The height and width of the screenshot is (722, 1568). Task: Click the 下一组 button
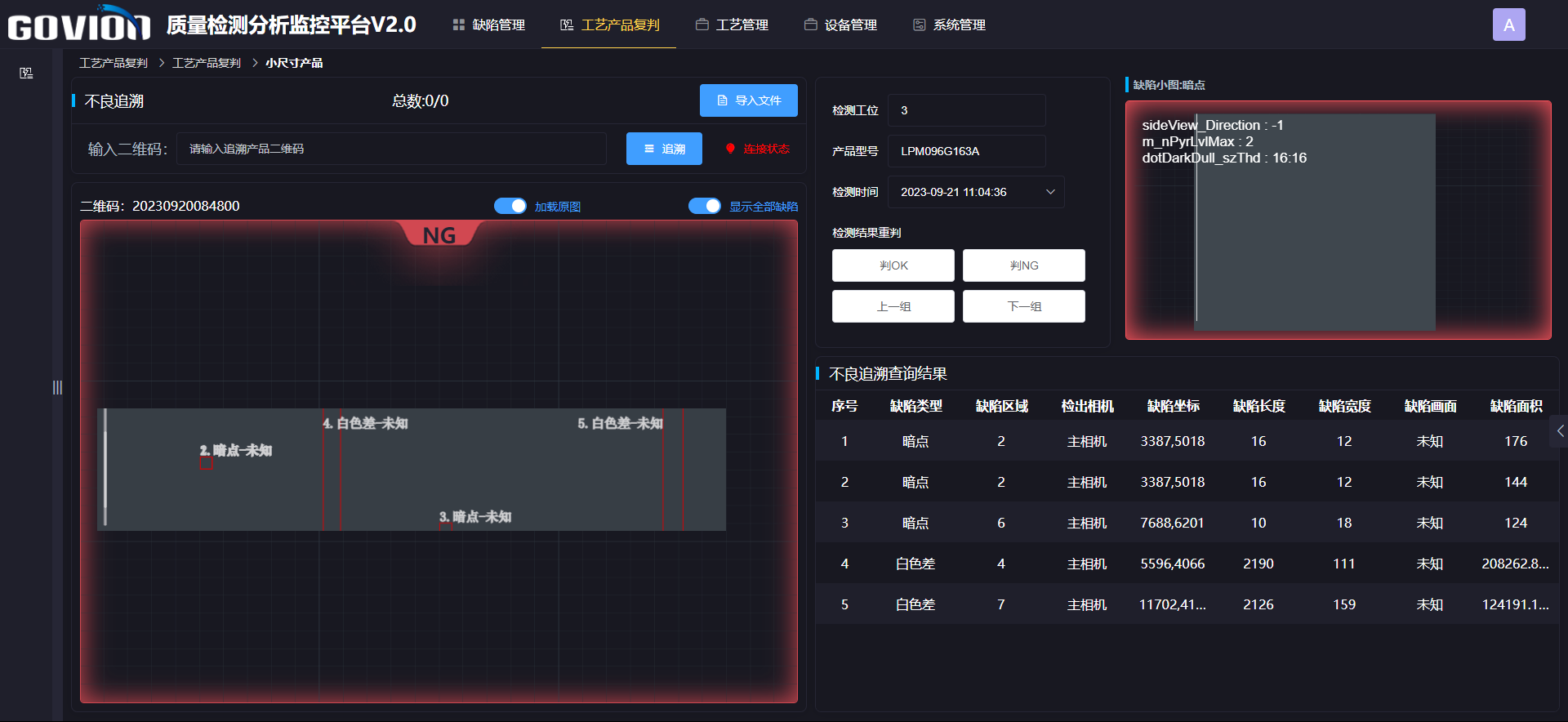[x=1023, y=306]
